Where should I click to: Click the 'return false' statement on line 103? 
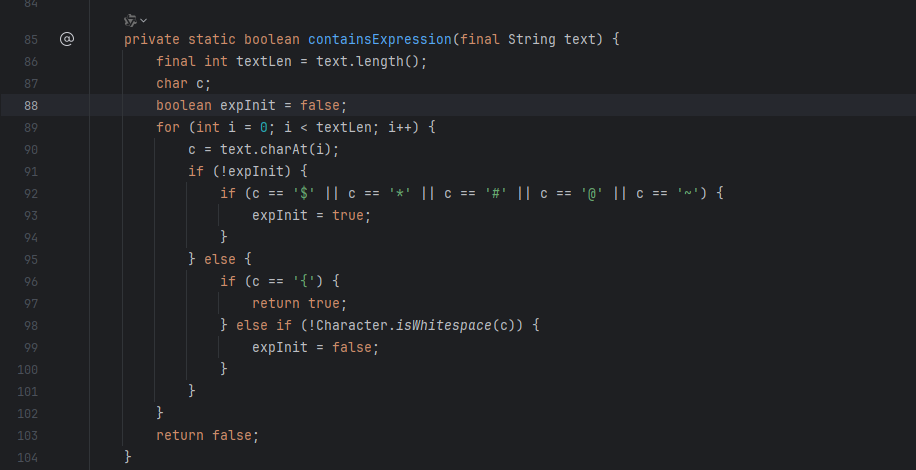206,435
